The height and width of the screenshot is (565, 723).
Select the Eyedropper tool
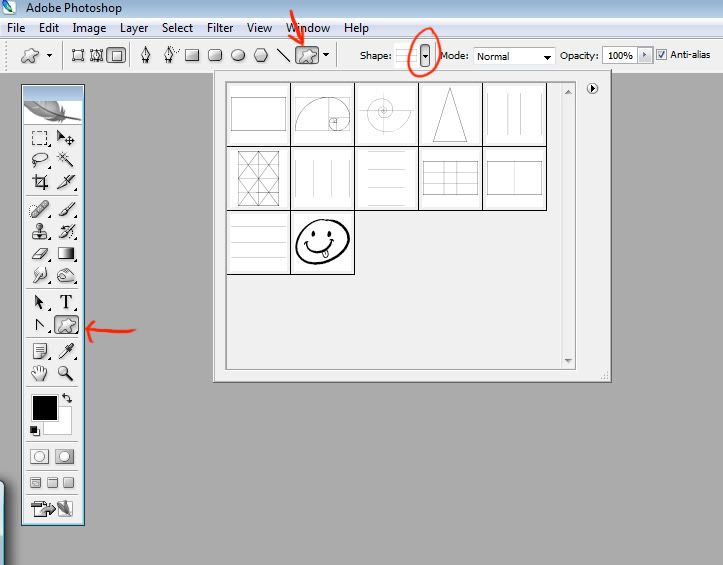[x=65, y=351]
